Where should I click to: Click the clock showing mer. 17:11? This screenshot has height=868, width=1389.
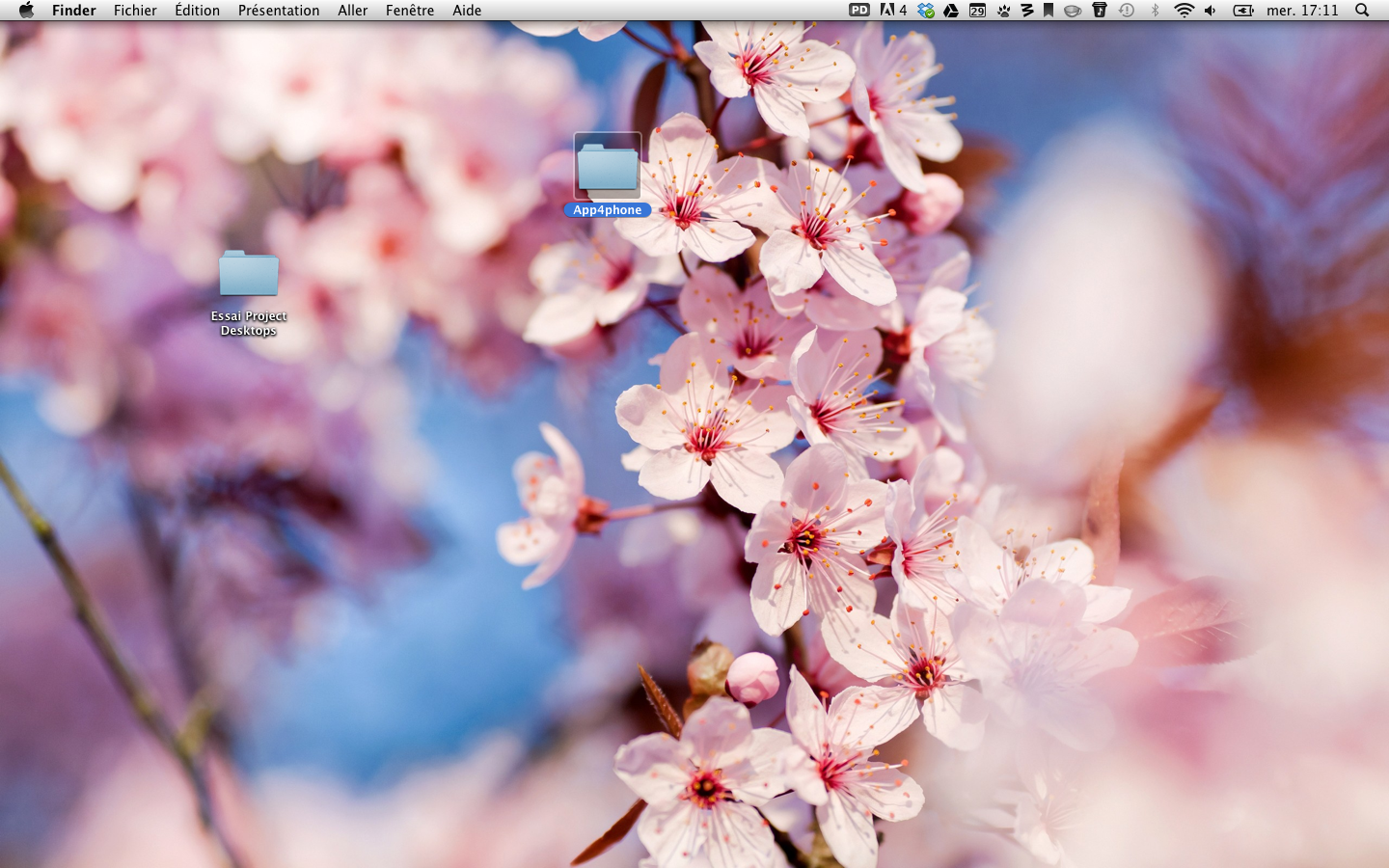(1302, 11)
